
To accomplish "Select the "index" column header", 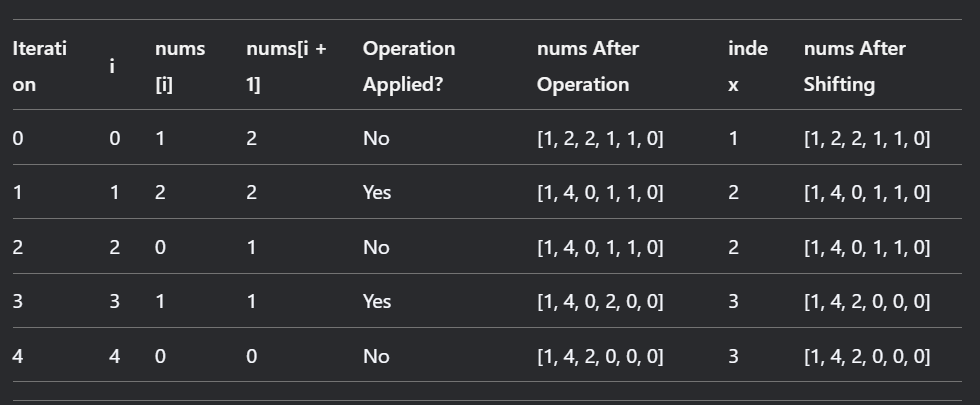I will click(748, 66).
